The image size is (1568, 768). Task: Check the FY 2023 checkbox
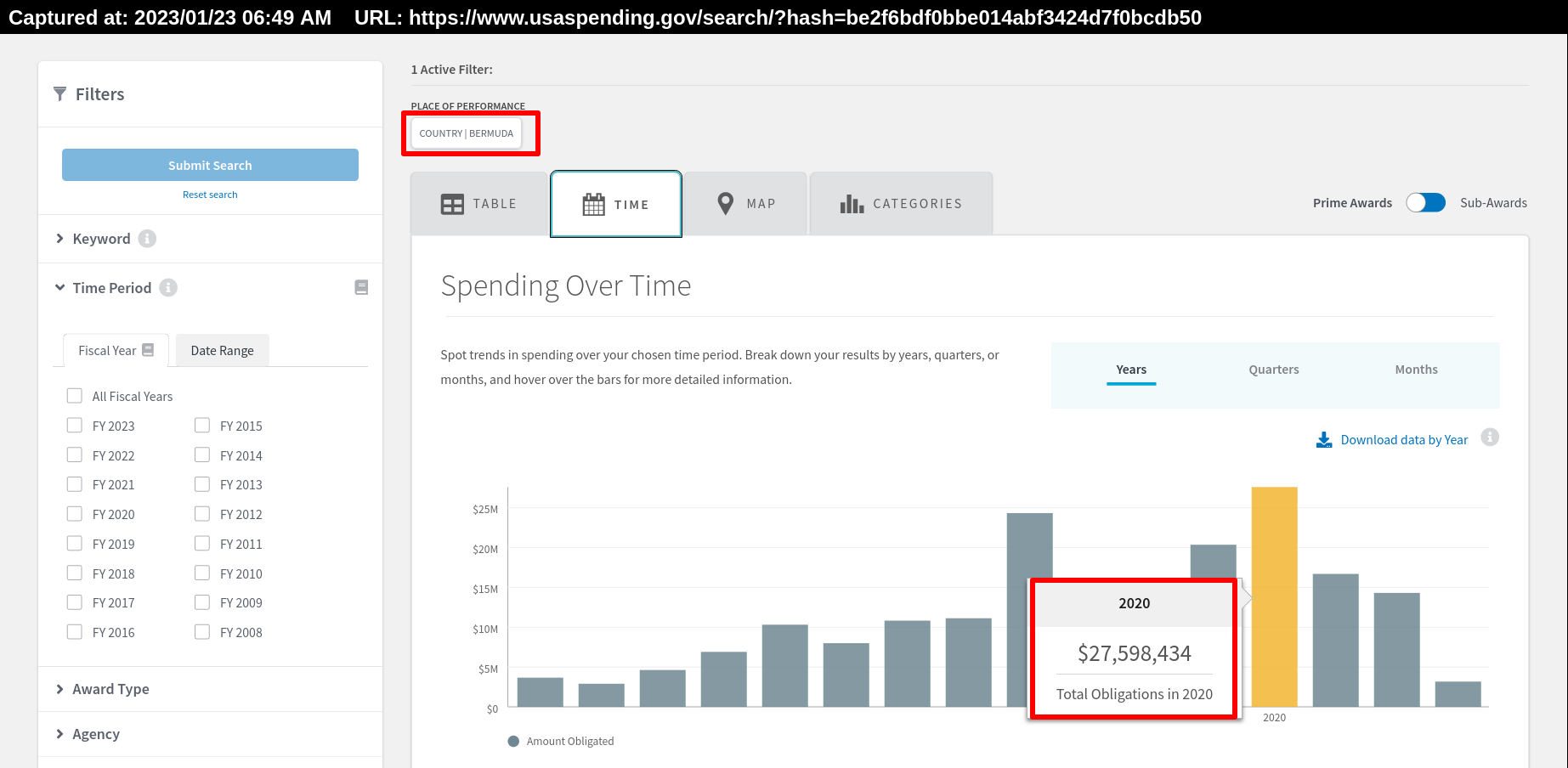pyautogui.click(x=75, y=426)
